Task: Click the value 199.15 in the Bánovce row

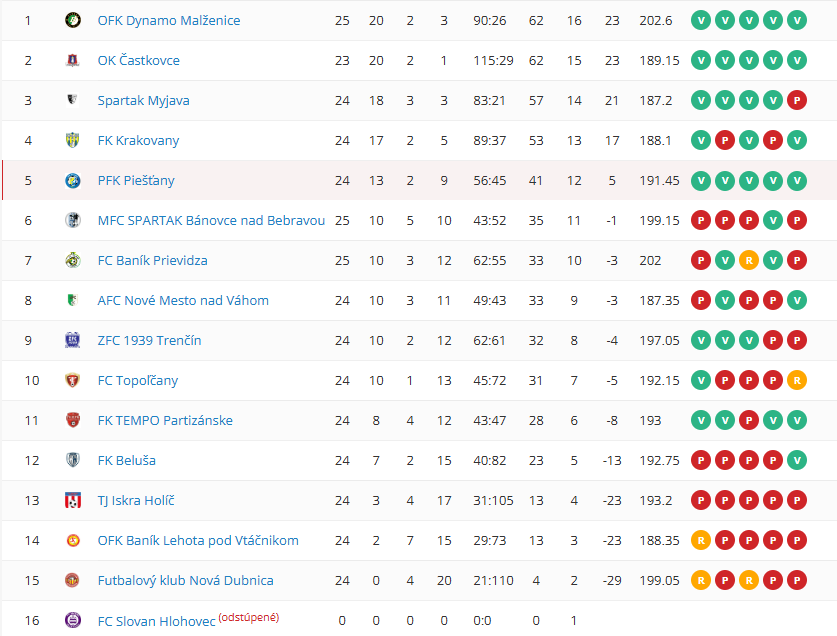Action: [x=660, y=221]
